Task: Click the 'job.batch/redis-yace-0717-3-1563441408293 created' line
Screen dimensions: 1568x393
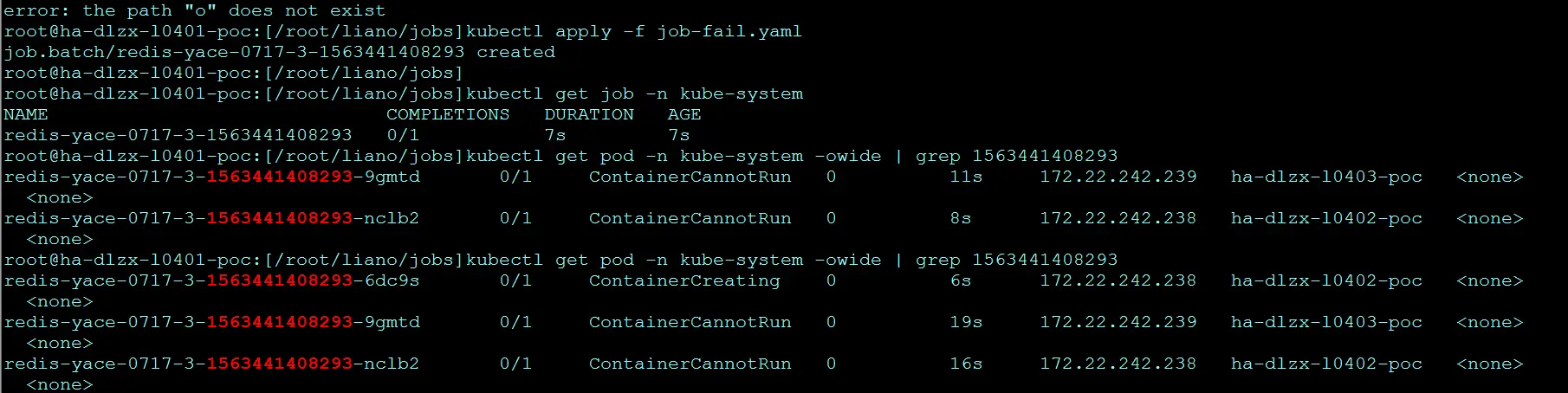Action: click(279, 52)
